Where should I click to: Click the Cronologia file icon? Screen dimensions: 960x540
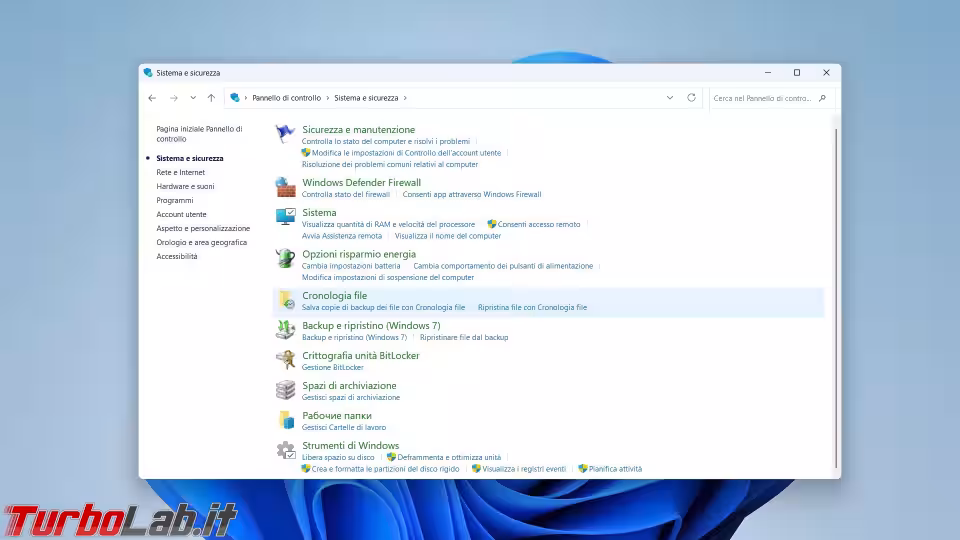[286, 300]
